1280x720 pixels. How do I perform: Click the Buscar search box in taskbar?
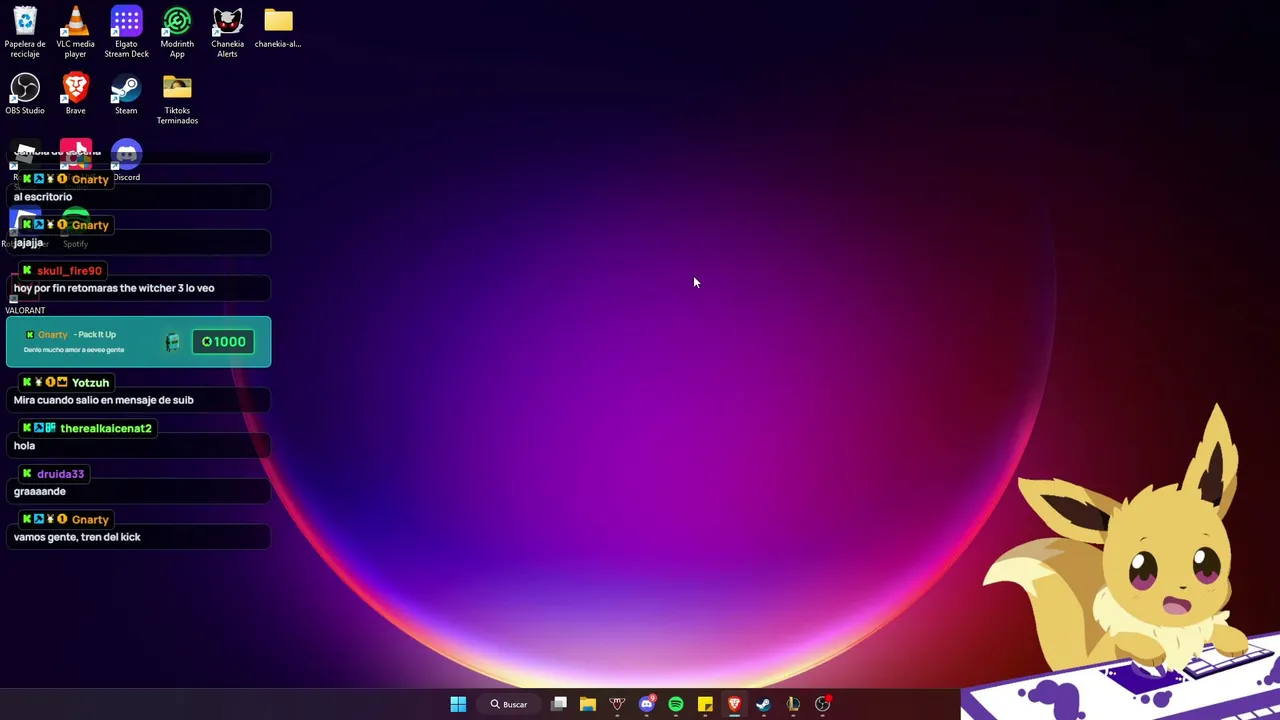(509, 704)
